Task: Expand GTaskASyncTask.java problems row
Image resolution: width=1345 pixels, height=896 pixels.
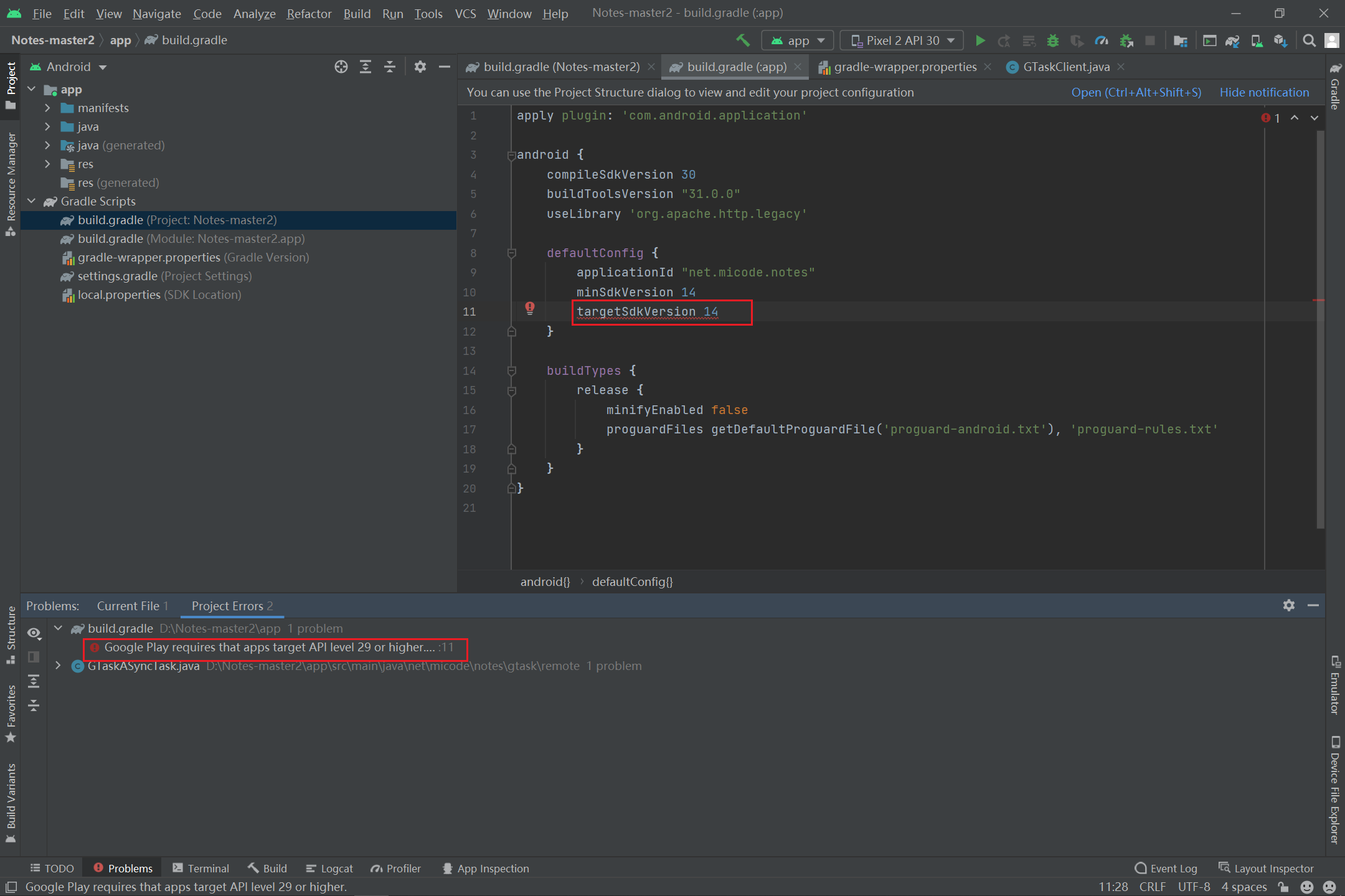Action: coord(58,666)
